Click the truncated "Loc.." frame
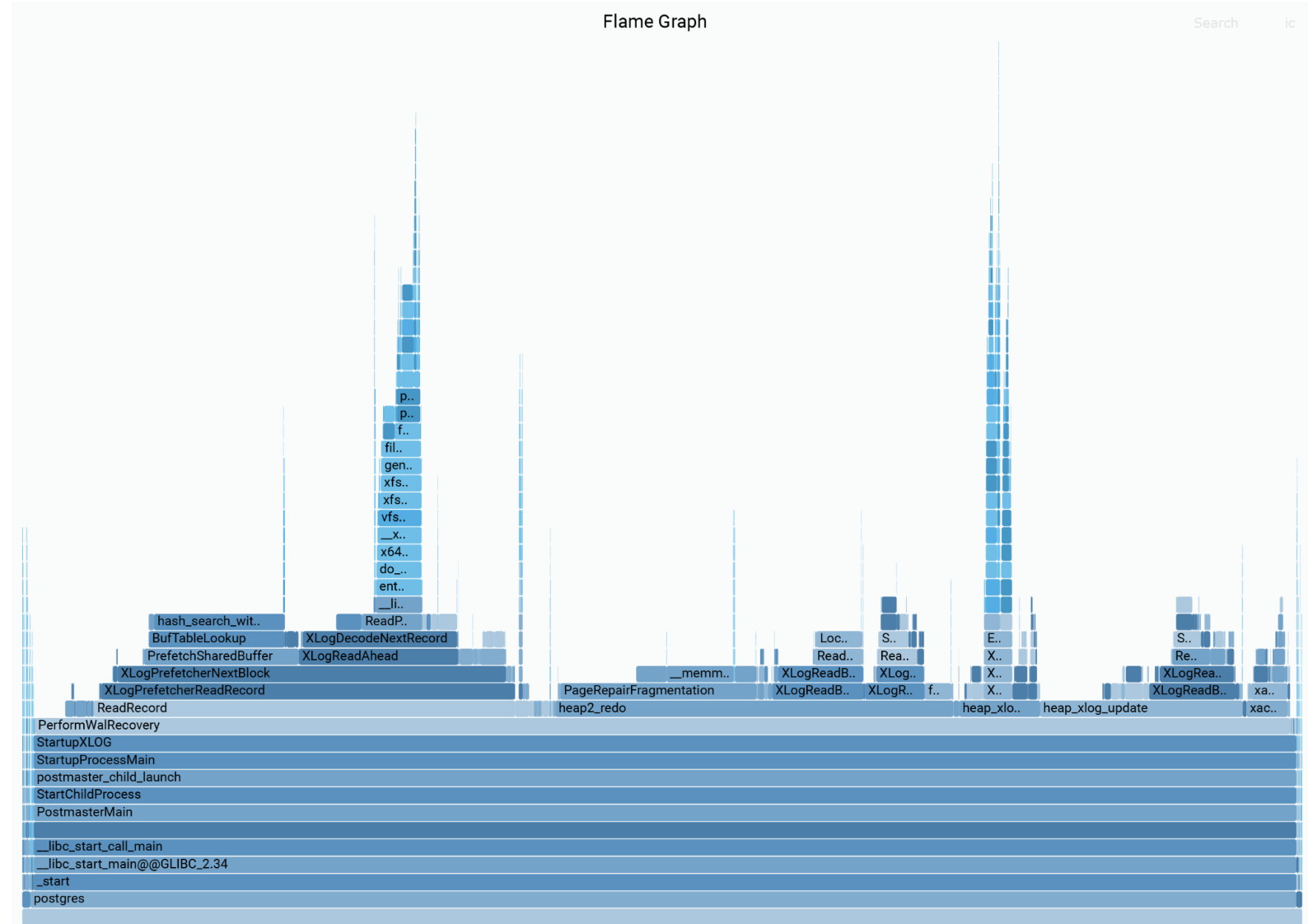This screenshot has height=924, width=1308. pyautogui.click(x=839, y=639)
